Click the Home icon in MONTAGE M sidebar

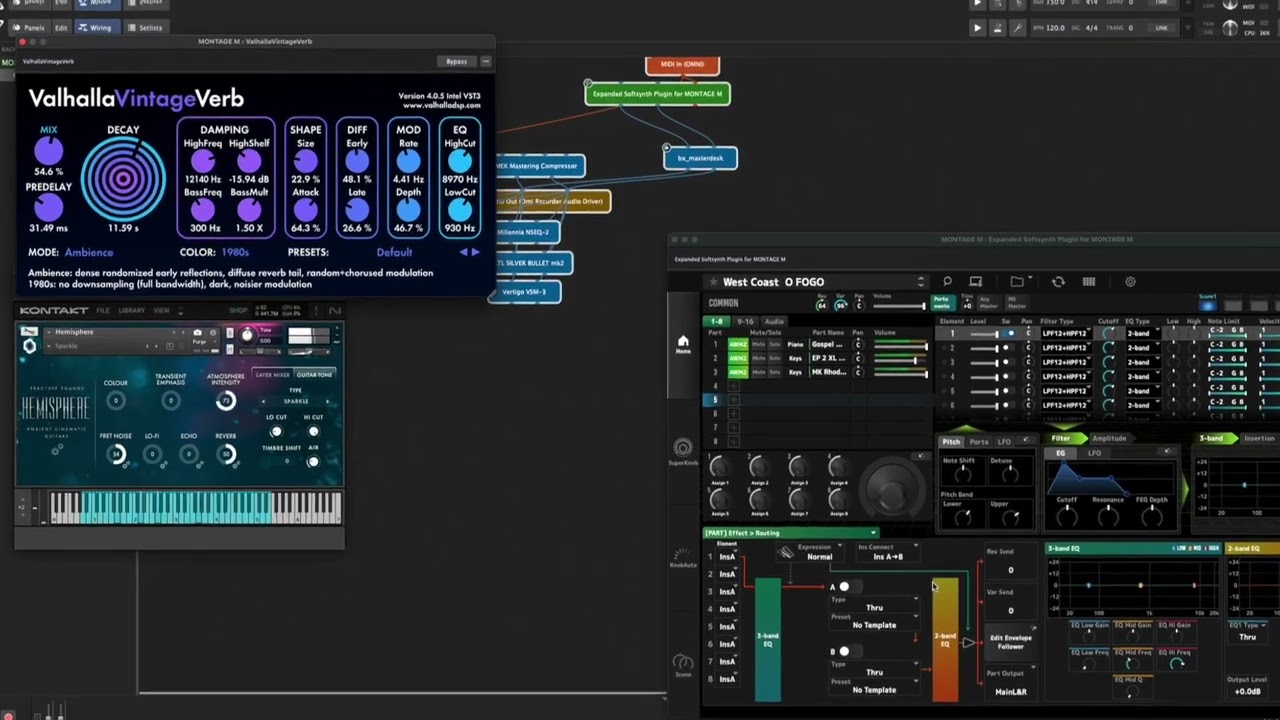[x=683, y=343]
